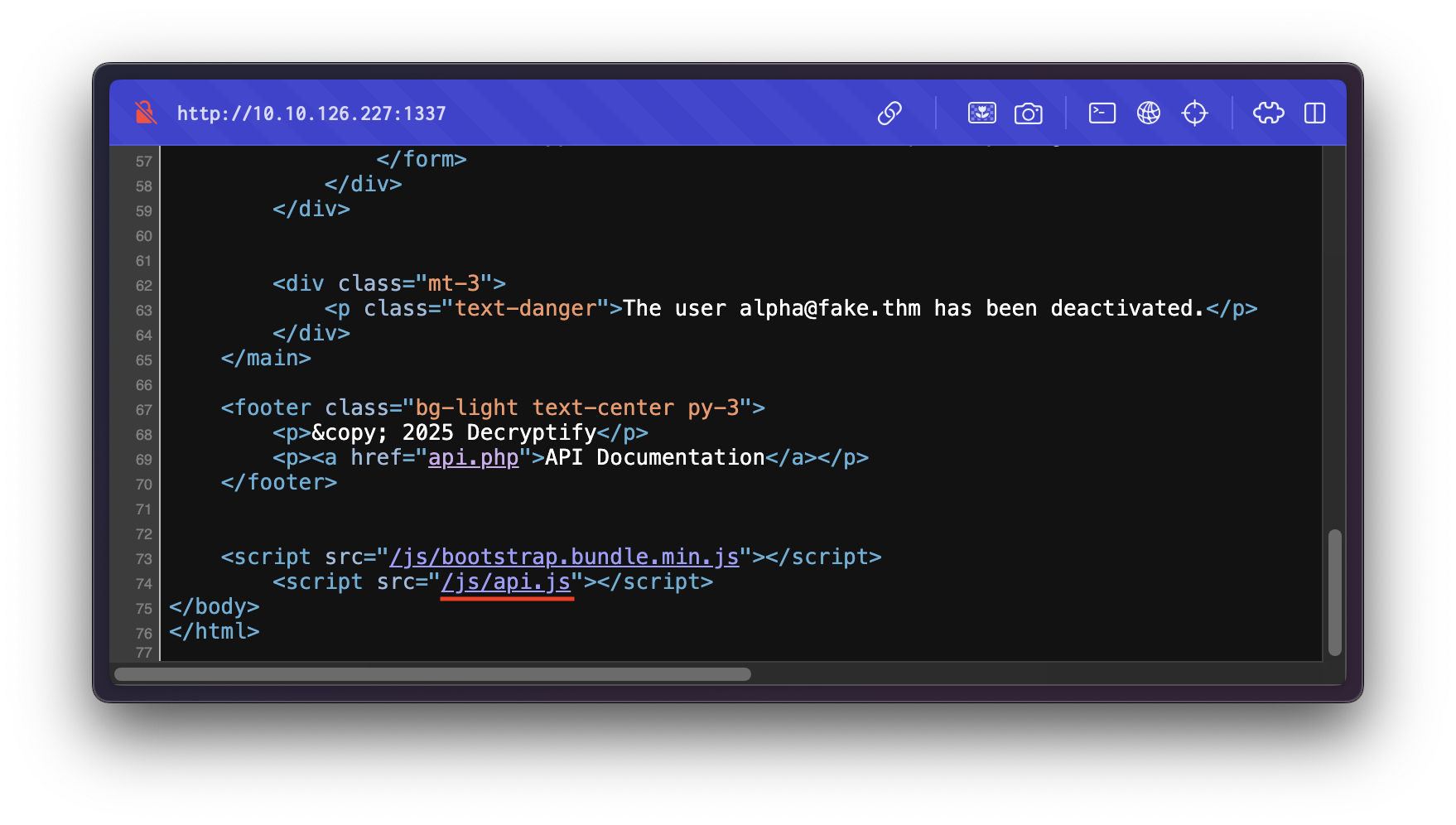
Task: Select the crosshair target icon
Action: coord(1195,113)
